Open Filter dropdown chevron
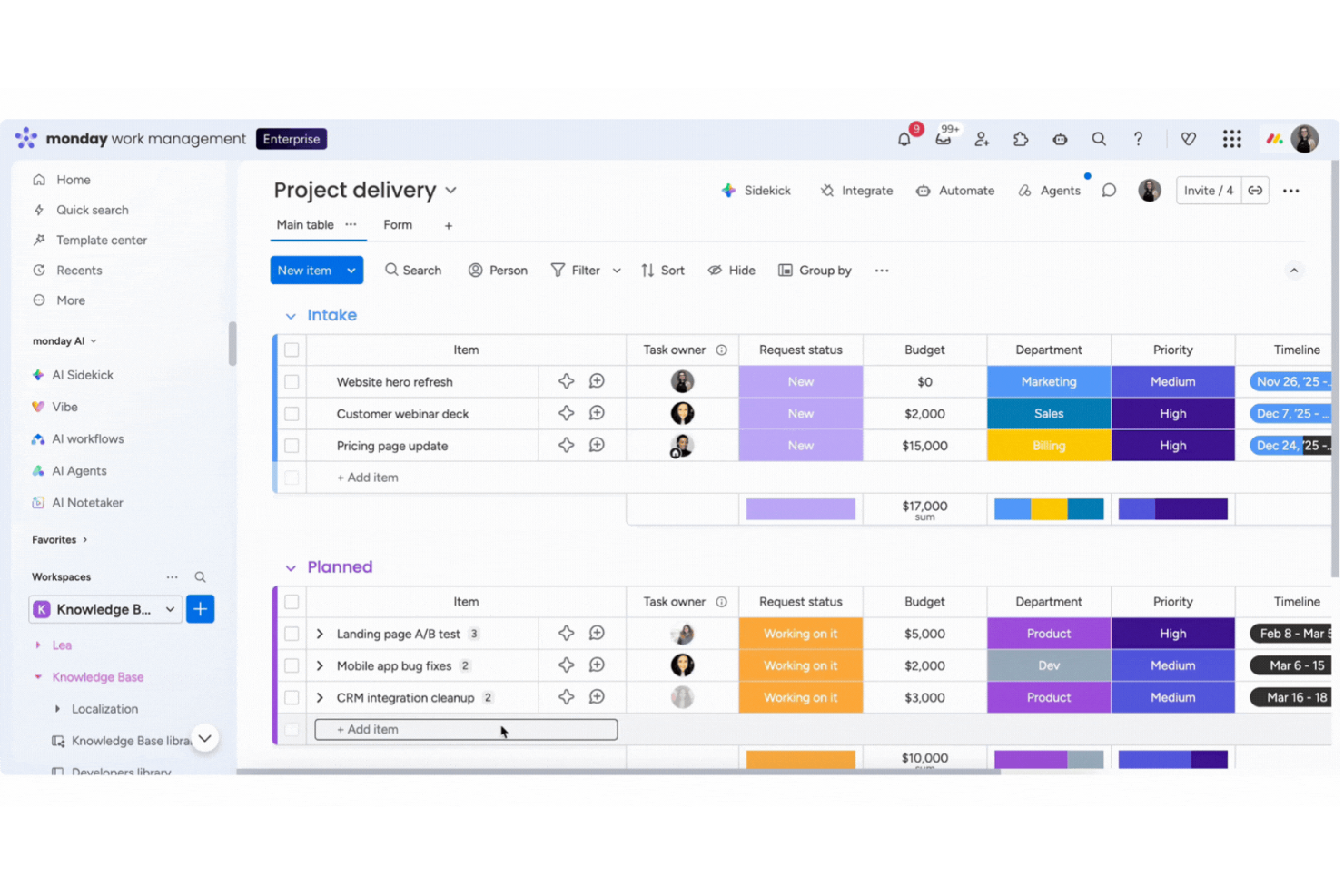Viewport: 1344px width, 896px height. pos(617,271)
